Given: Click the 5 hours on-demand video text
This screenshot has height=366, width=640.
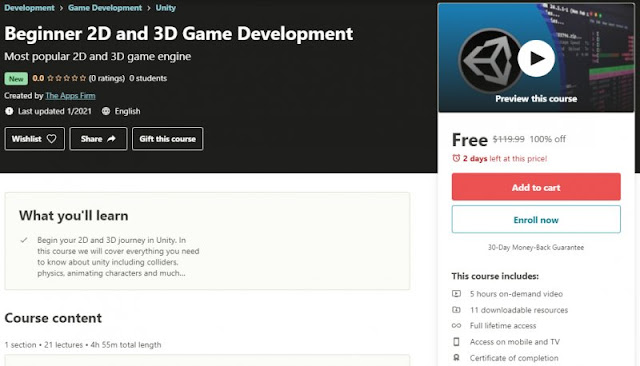Looking at the screenshot, I should coord(516,294).
